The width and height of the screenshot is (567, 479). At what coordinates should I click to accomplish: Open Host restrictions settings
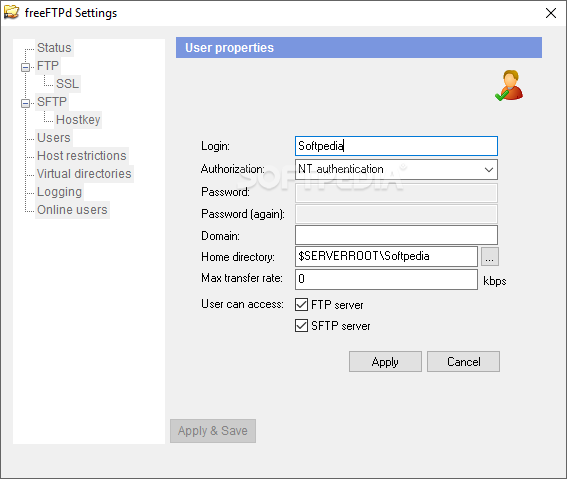point(82,156)
